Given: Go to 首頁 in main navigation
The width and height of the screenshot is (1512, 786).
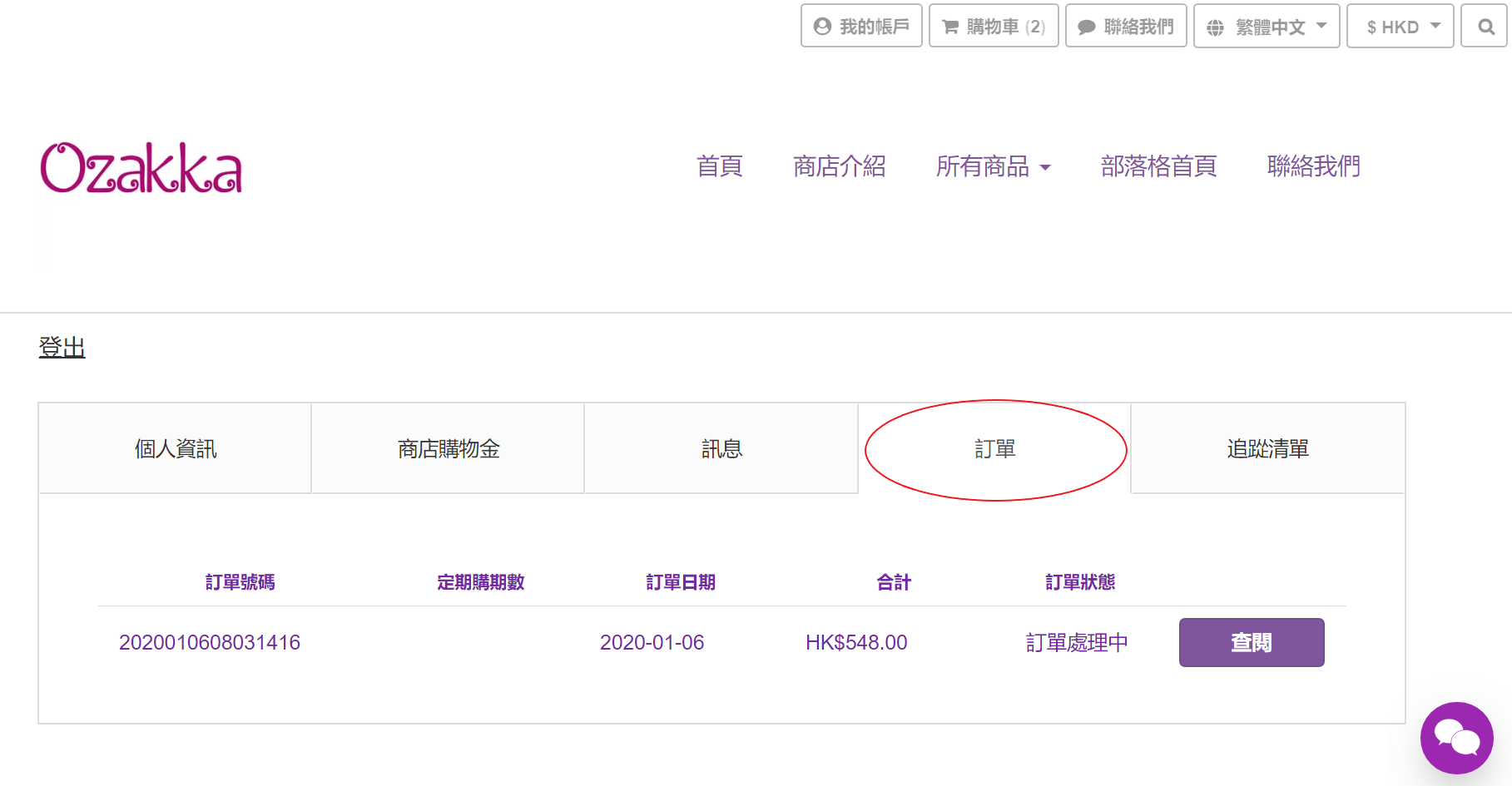Looking at the screenshot, I should 719,166.
